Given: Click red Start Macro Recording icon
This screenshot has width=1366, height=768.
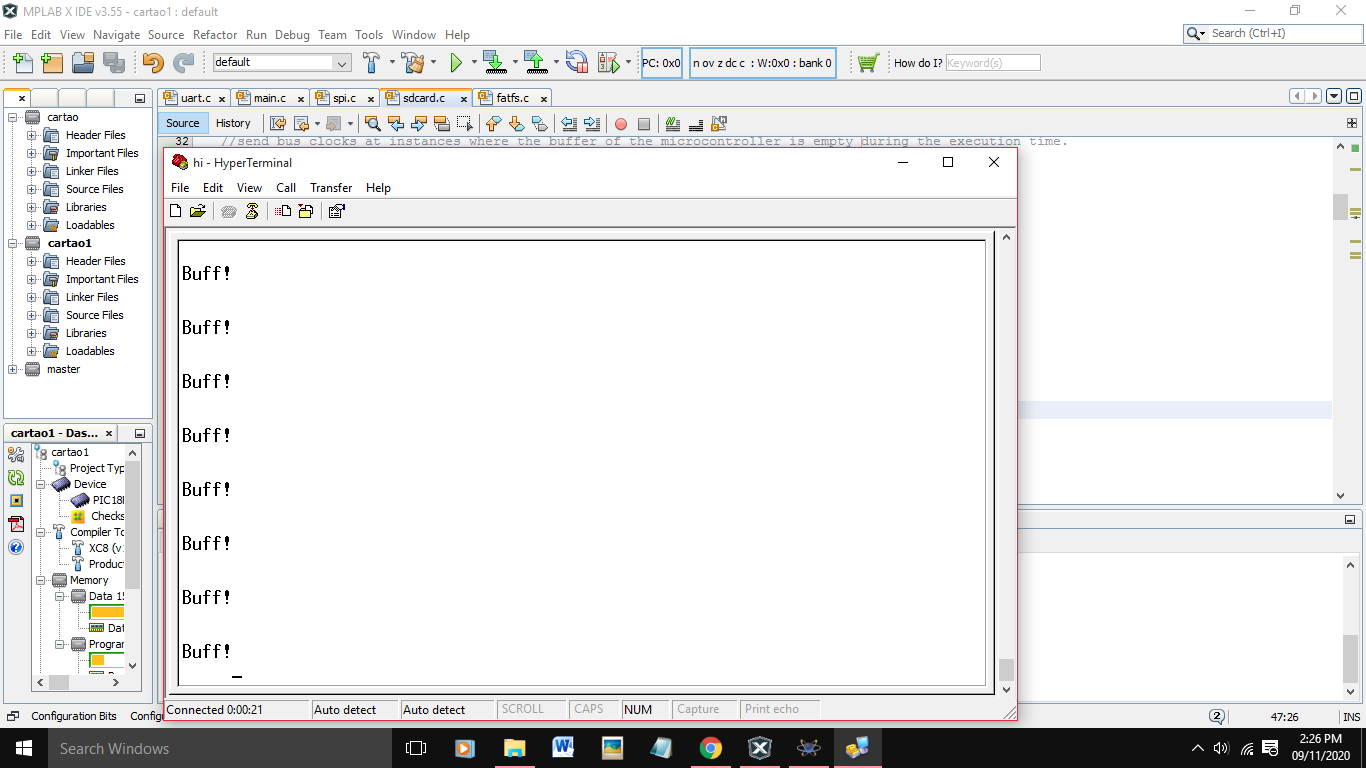Looking at the screenshot, I should 621,124.
